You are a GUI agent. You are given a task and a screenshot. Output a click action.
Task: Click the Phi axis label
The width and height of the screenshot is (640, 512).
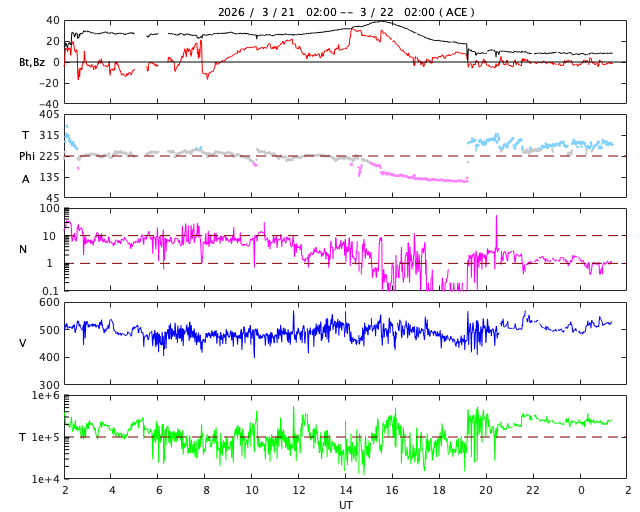(x=29, y=156)
